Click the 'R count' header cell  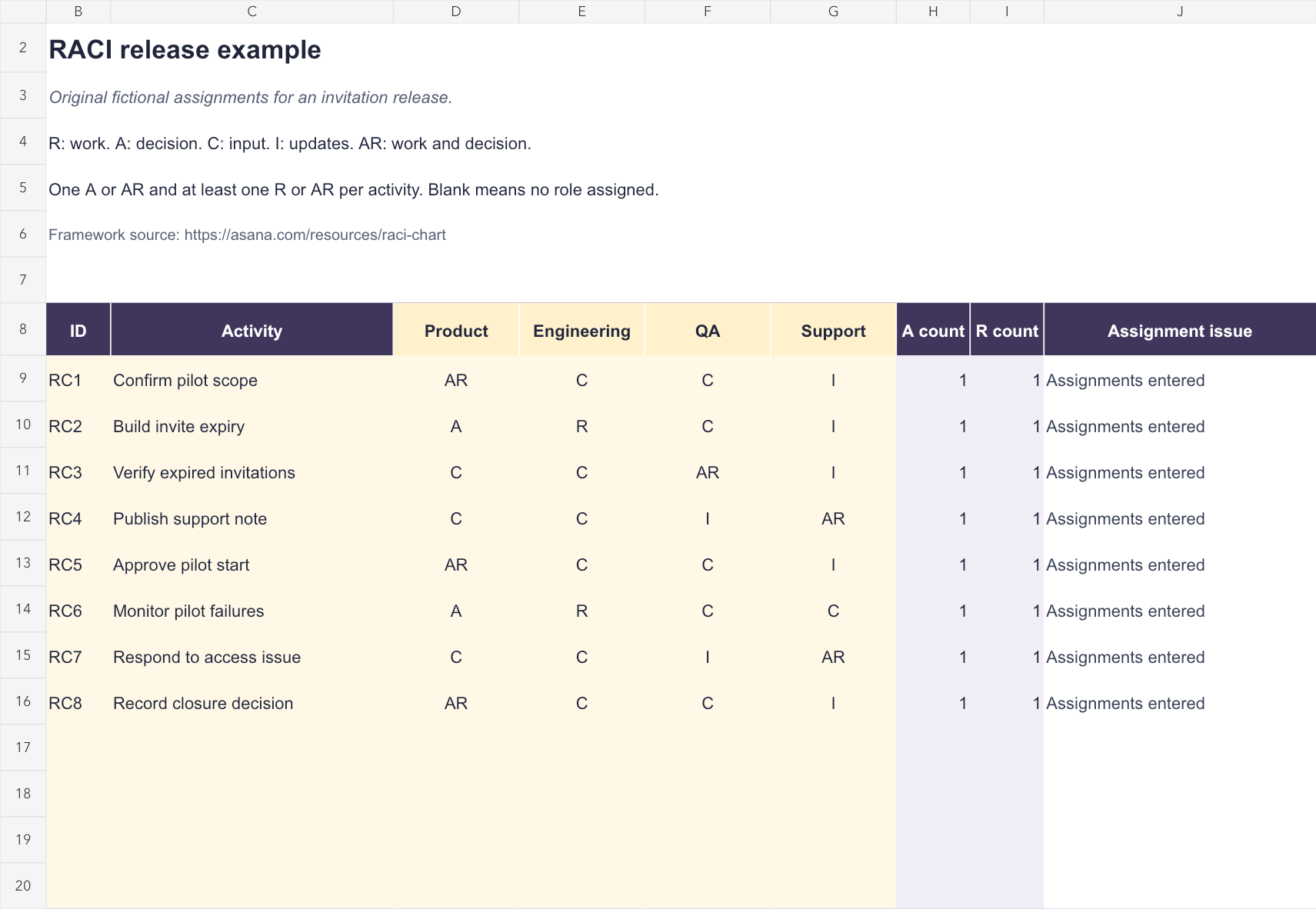click(x=1007, y=331)
